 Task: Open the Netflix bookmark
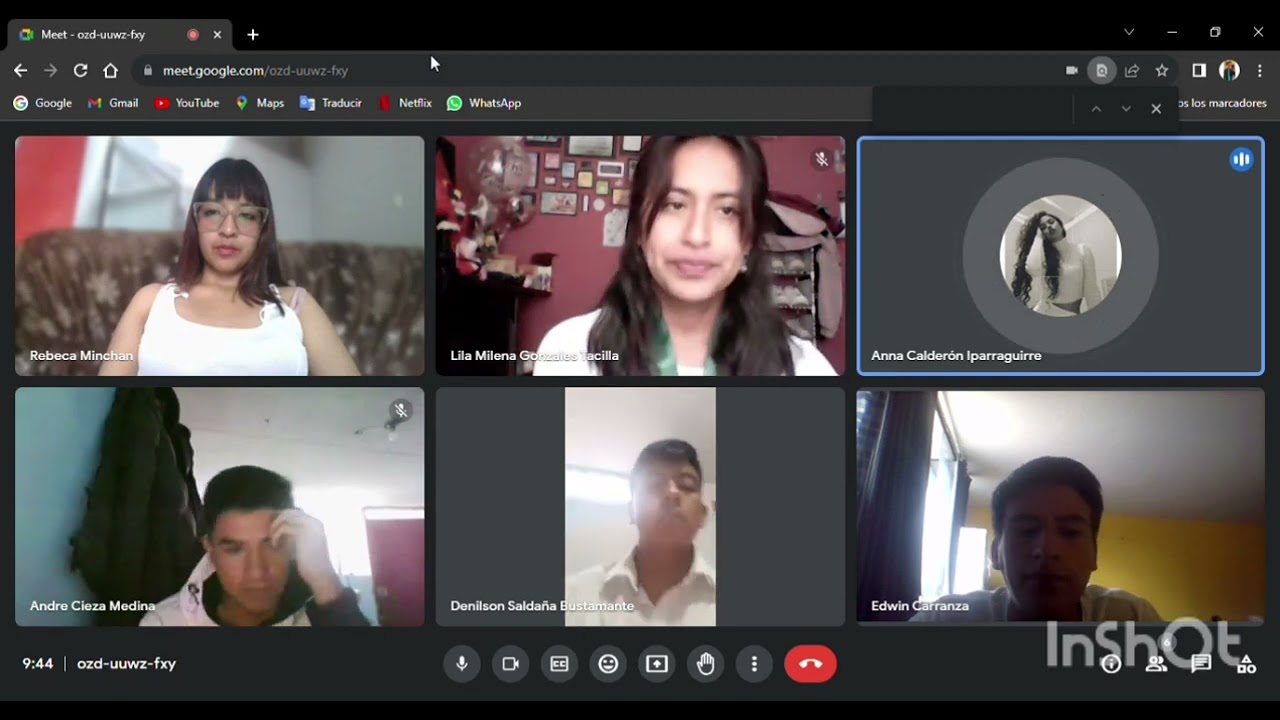coord(405,103)
